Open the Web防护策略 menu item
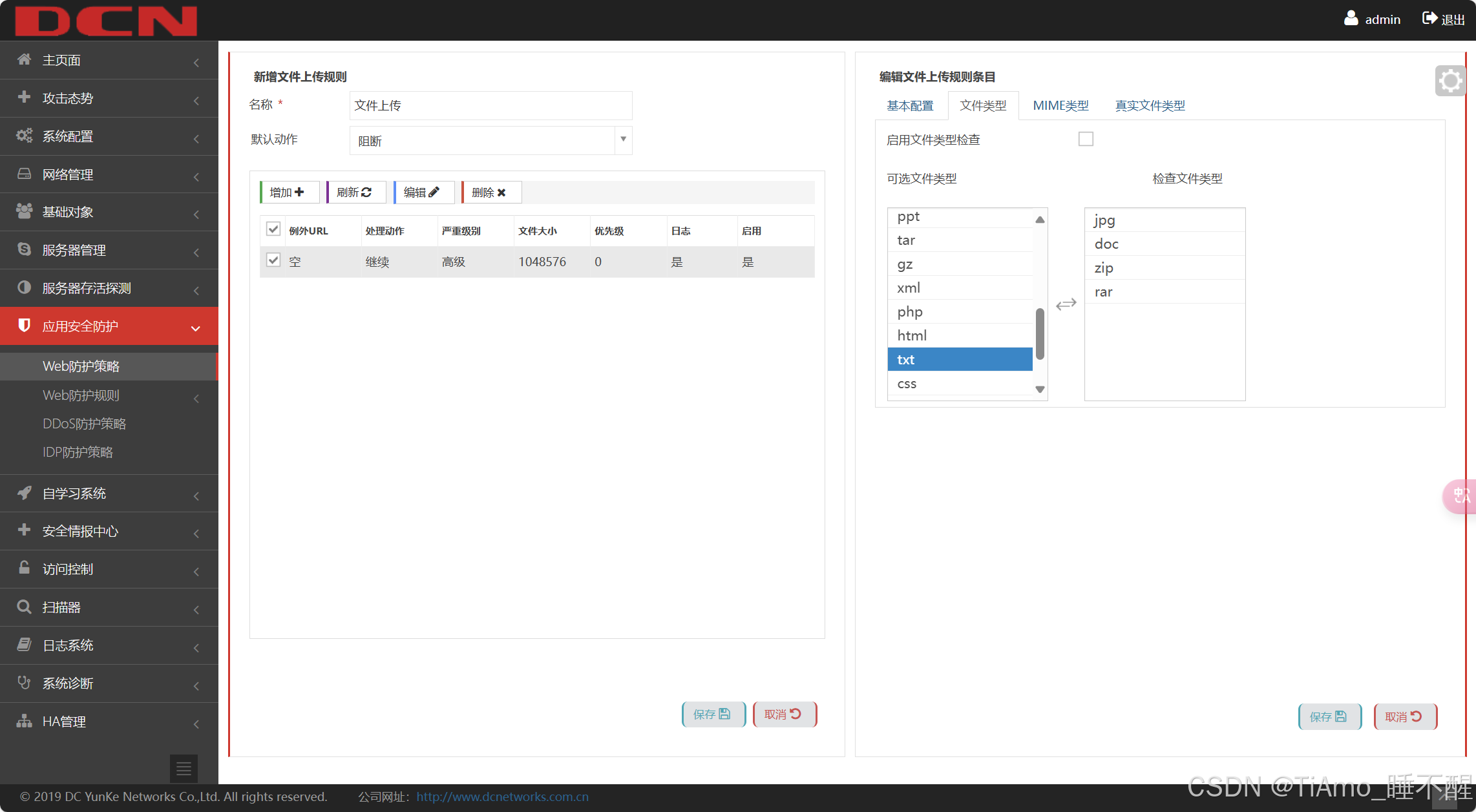1476x812 pixels. tap(109, 366)
